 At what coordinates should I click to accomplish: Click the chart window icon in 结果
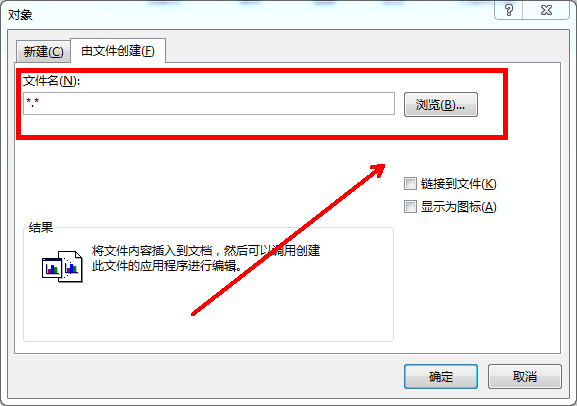click(52, 268)
